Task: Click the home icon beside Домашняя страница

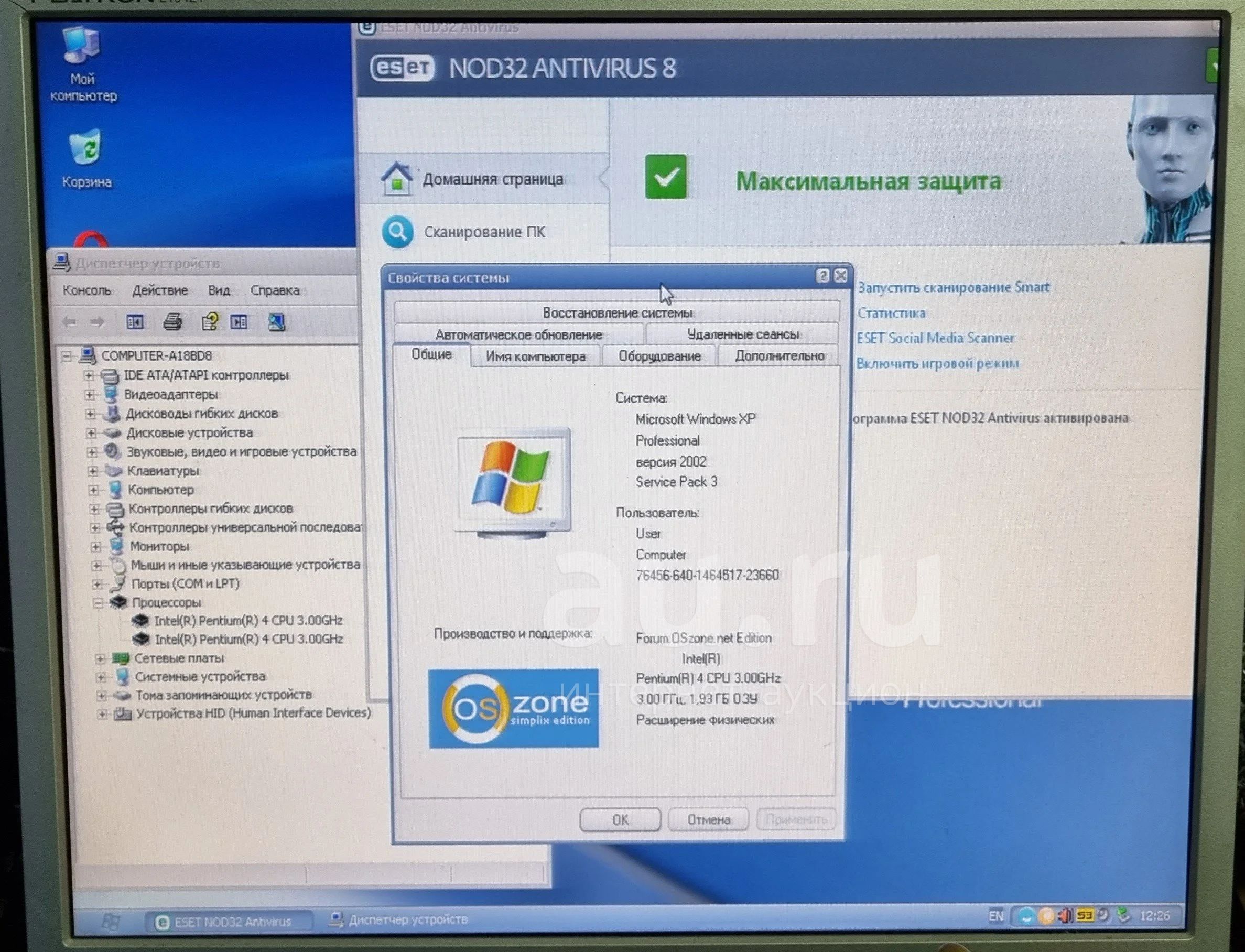Action: [396, 178]
